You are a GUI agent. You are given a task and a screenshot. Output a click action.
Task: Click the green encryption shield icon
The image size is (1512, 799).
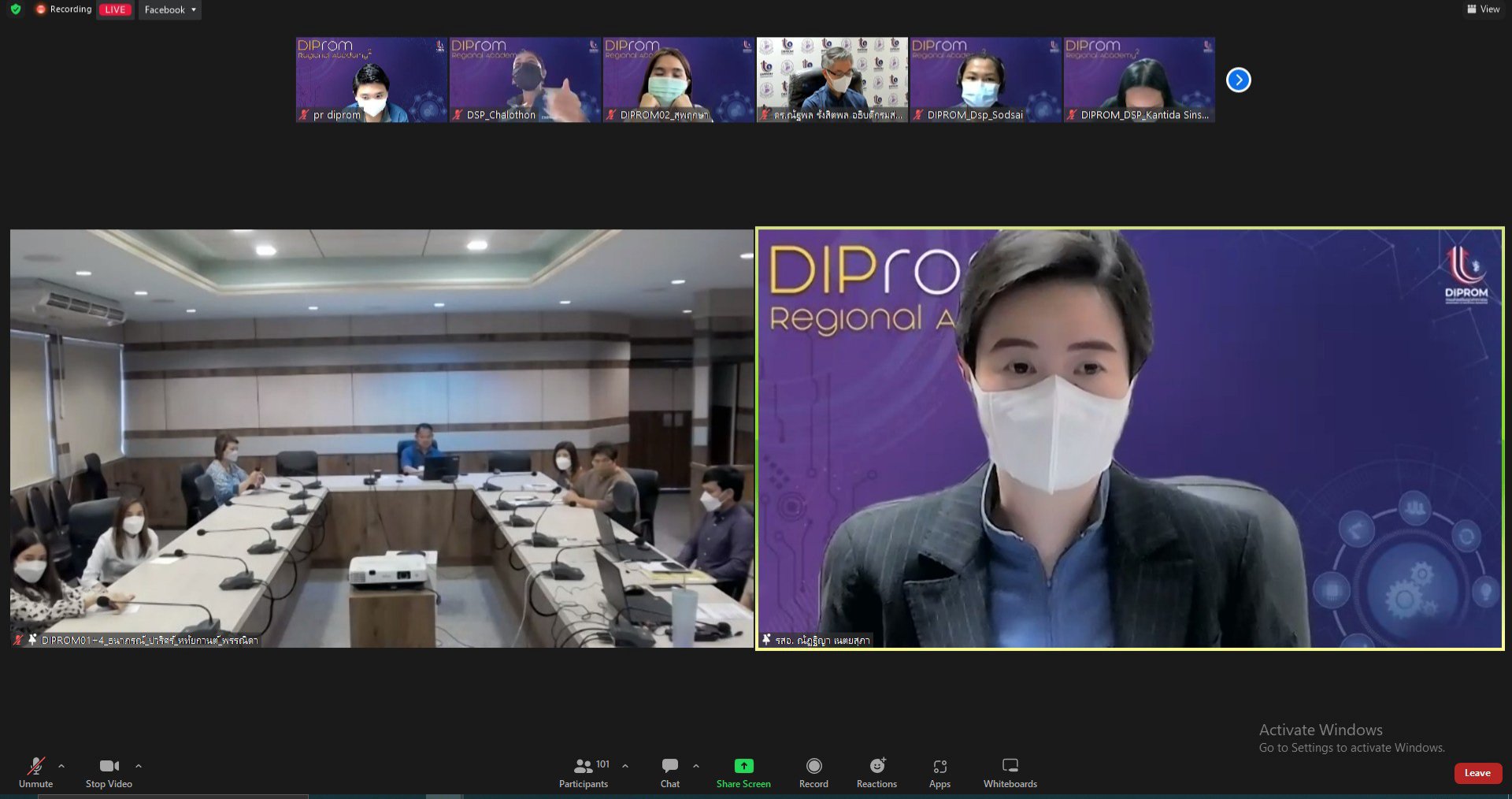(x=16, y=9)
